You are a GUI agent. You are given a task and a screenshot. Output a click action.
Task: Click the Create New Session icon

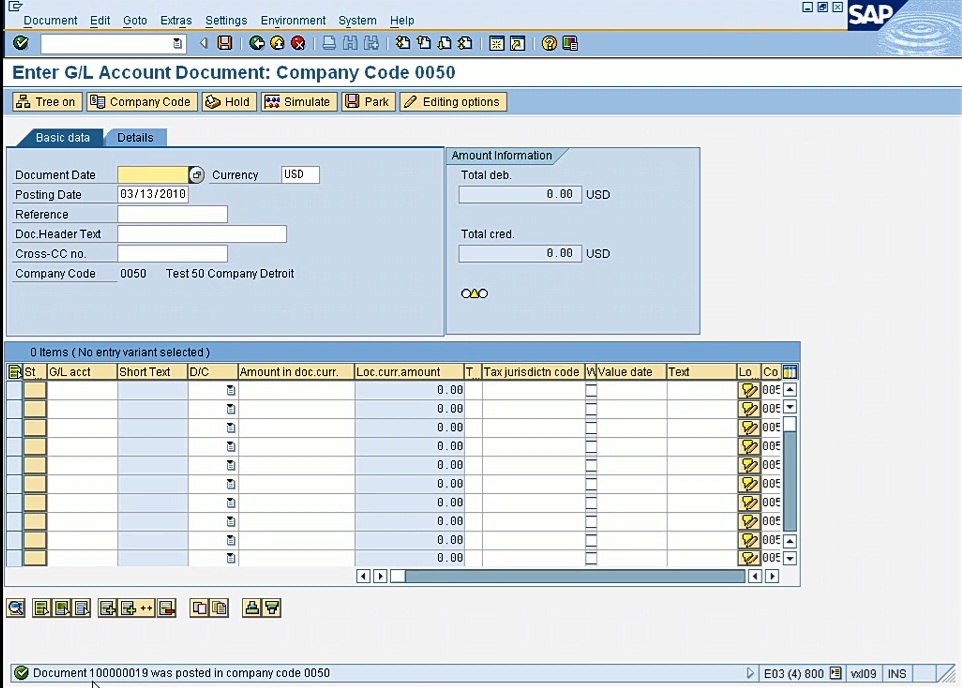[x=496, y=43]
